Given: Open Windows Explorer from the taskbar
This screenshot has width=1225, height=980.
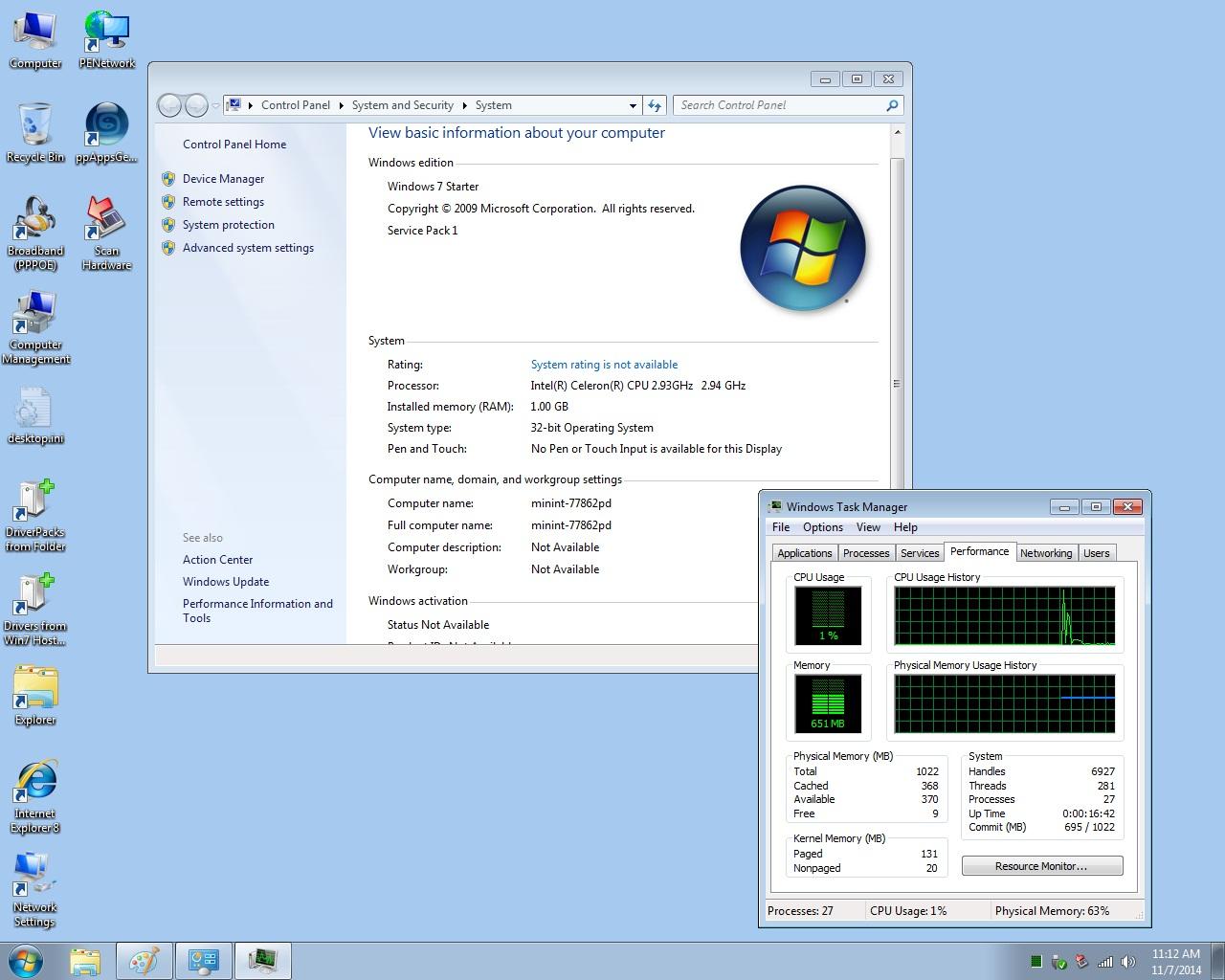Looking at the screenshot, I should coord(85,960).
